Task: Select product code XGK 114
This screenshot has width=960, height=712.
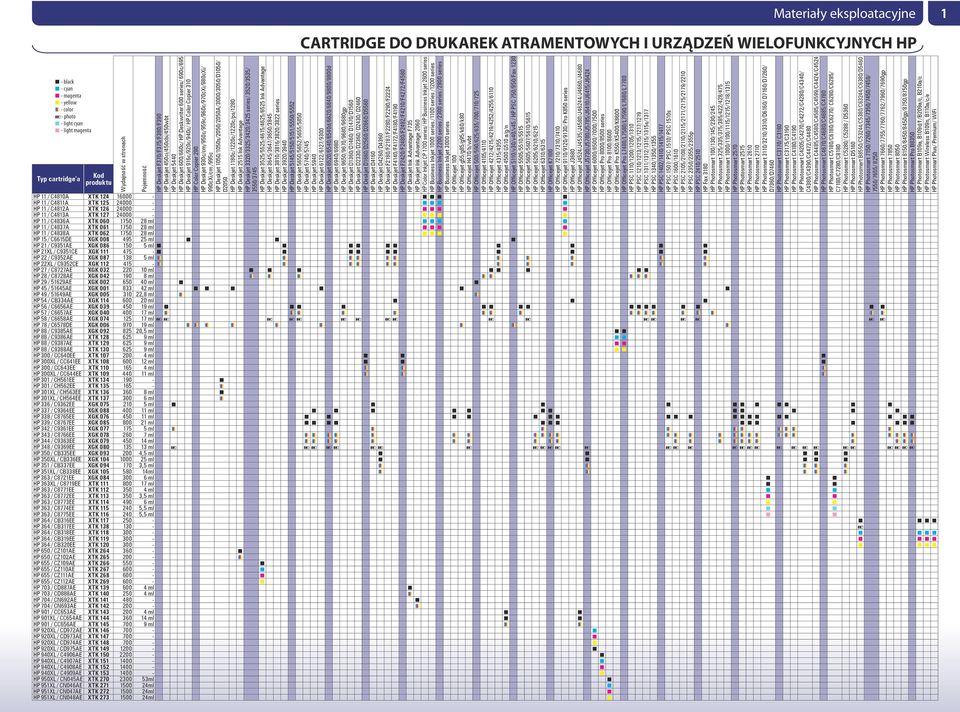Action: coord(98,300)
